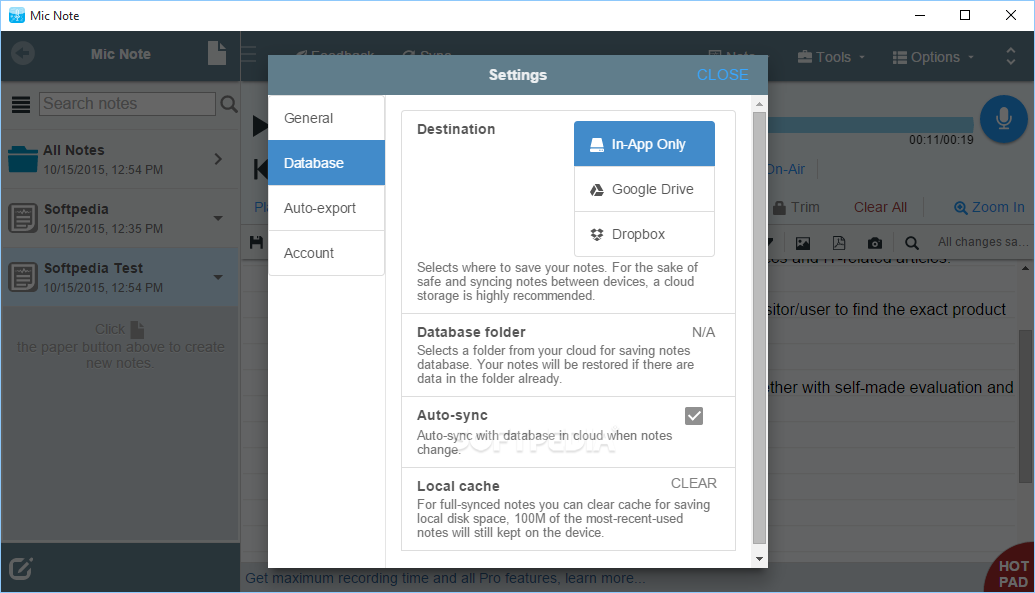This screenshot has width=1035, height=593.
Task: Focus the Search notes input field
Action: point(127,104)
